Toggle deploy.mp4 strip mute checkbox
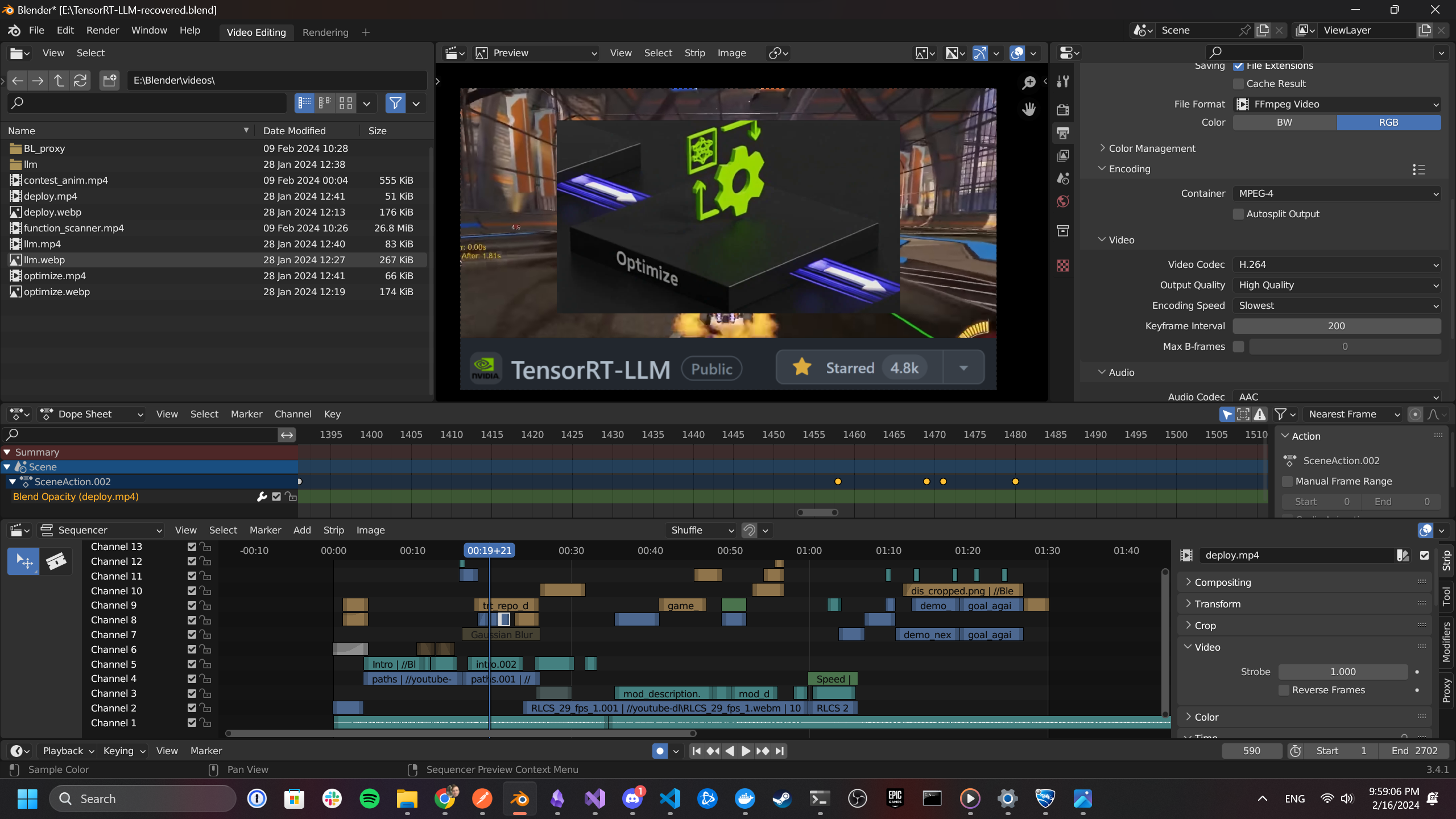This screenshot has height=819, width=1456. [1424, 555]
